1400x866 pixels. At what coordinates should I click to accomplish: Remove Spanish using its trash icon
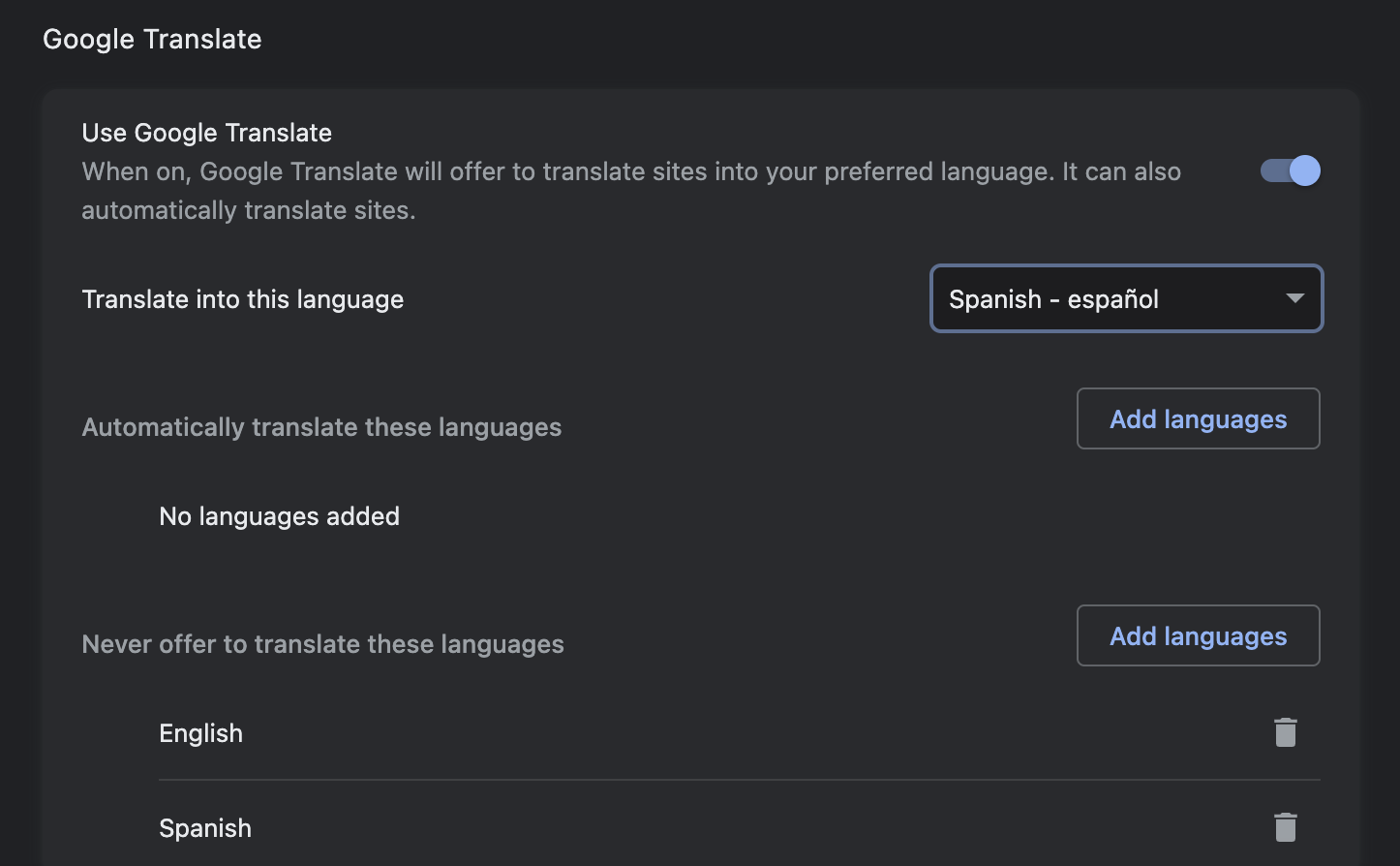(1285, 828)
